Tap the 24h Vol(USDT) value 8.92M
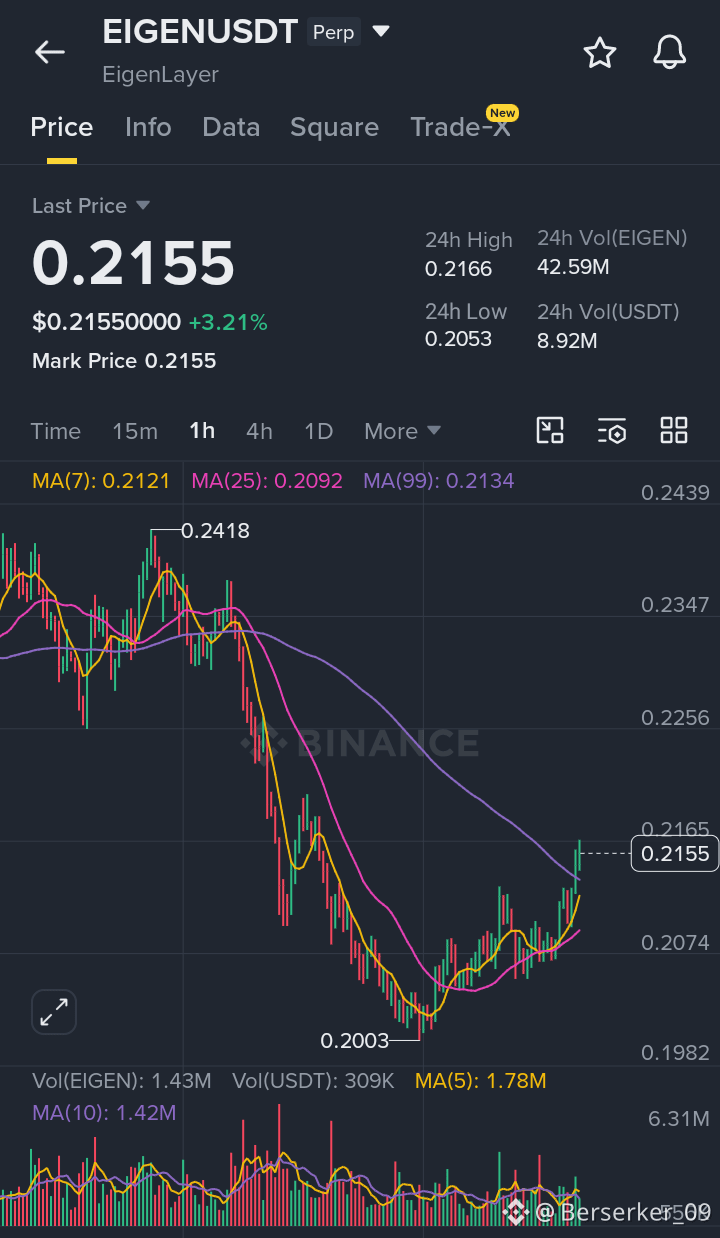This screenshot has width=720, height=1238. 567,341
